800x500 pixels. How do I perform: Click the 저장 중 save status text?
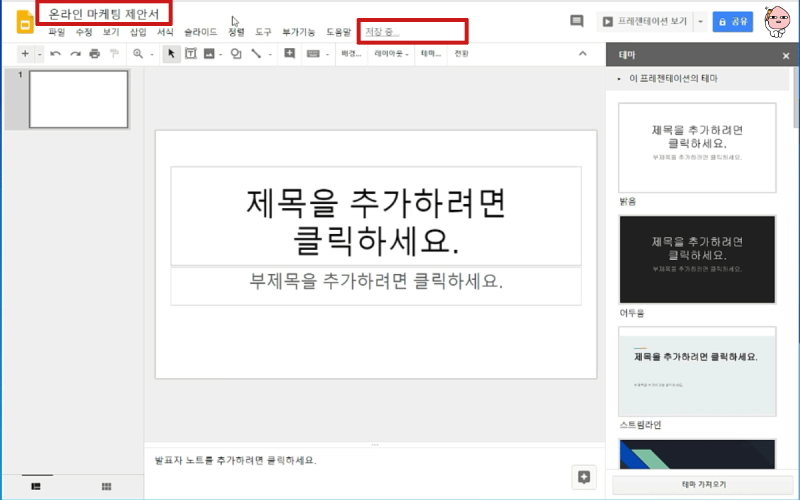click(382, 32)
